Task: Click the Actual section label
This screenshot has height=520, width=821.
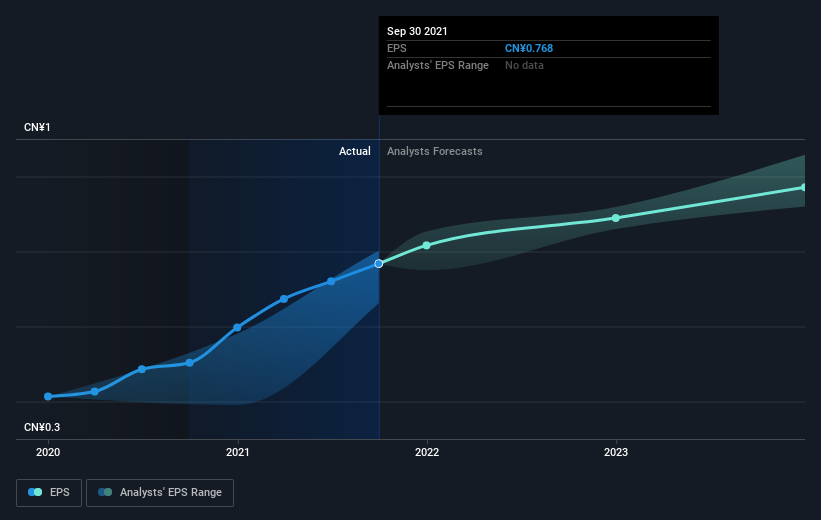Action: point(354,151)
